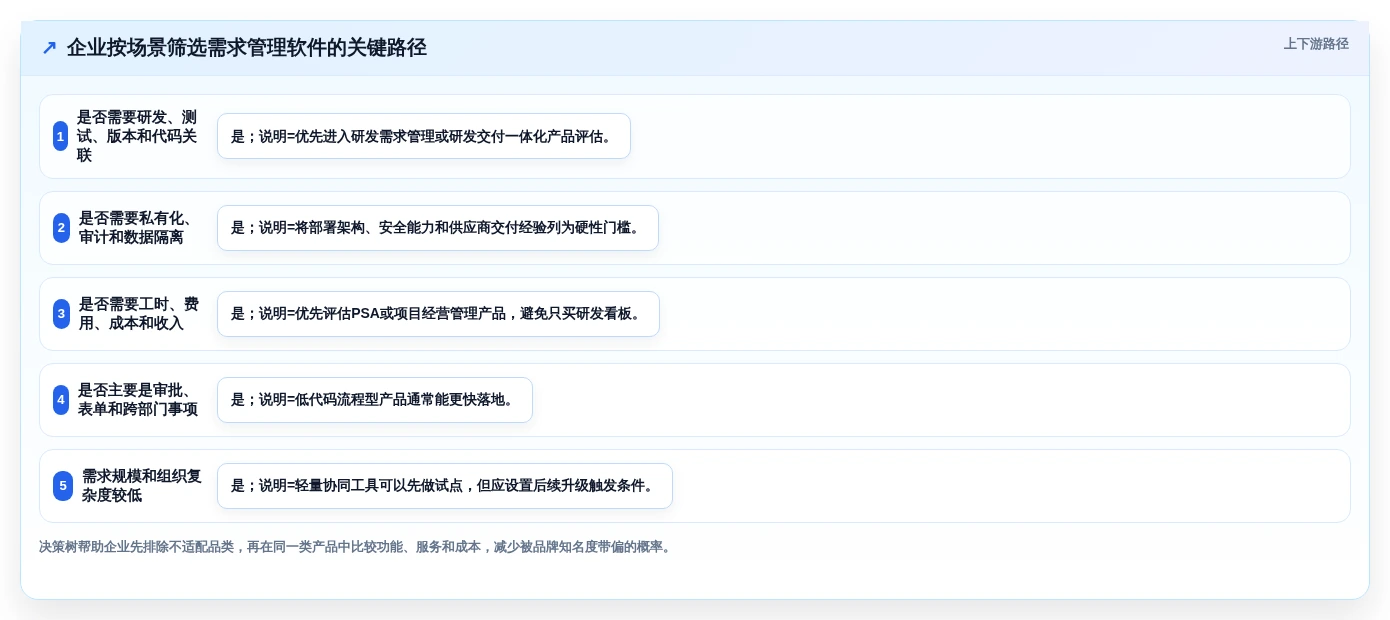
Task: Select 是否需要私有化、审计和数据隔离 label
Action: (138, 228)
